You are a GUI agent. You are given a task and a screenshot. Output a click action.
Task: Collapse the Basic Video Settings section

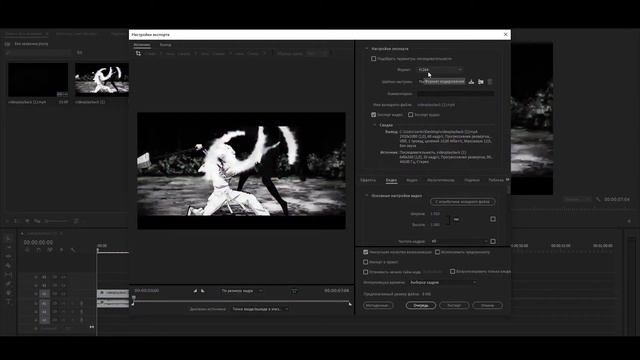367,196
